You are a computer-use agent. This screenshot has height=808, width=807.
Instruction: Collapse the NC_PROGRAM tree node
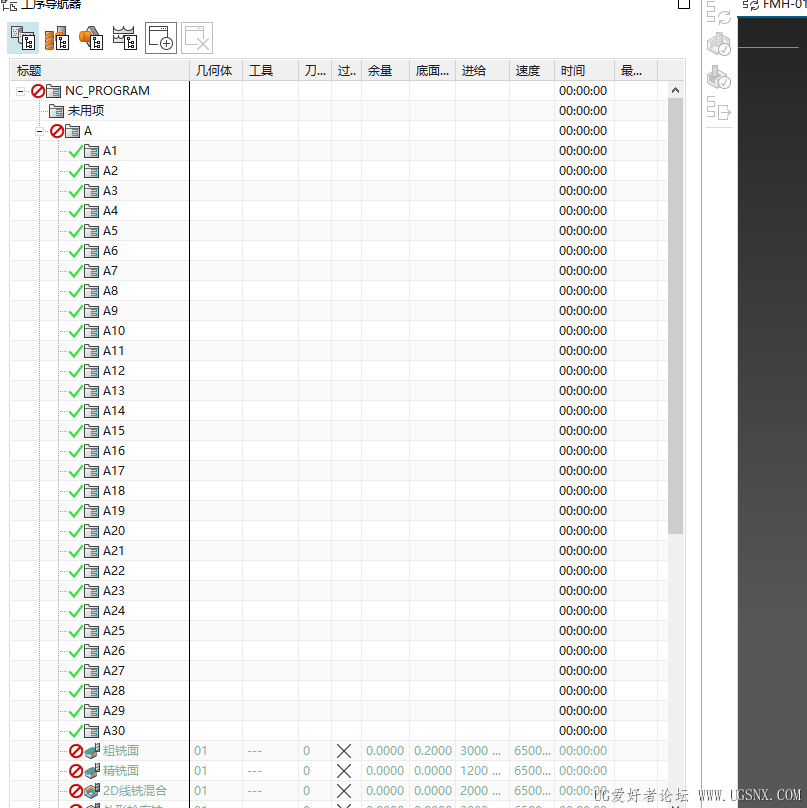pyautogui.click(x=20, y=91)
